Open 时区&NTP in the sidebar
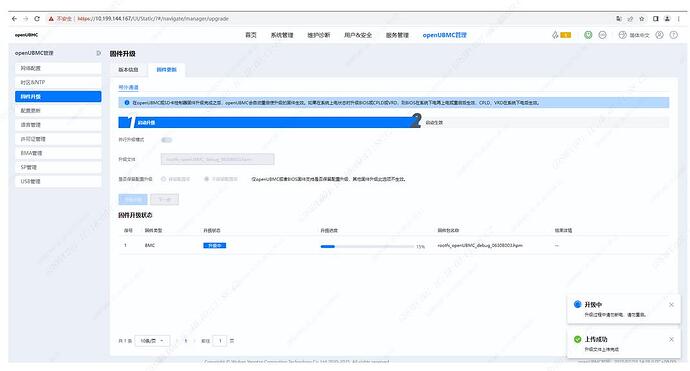 point(58,82)
